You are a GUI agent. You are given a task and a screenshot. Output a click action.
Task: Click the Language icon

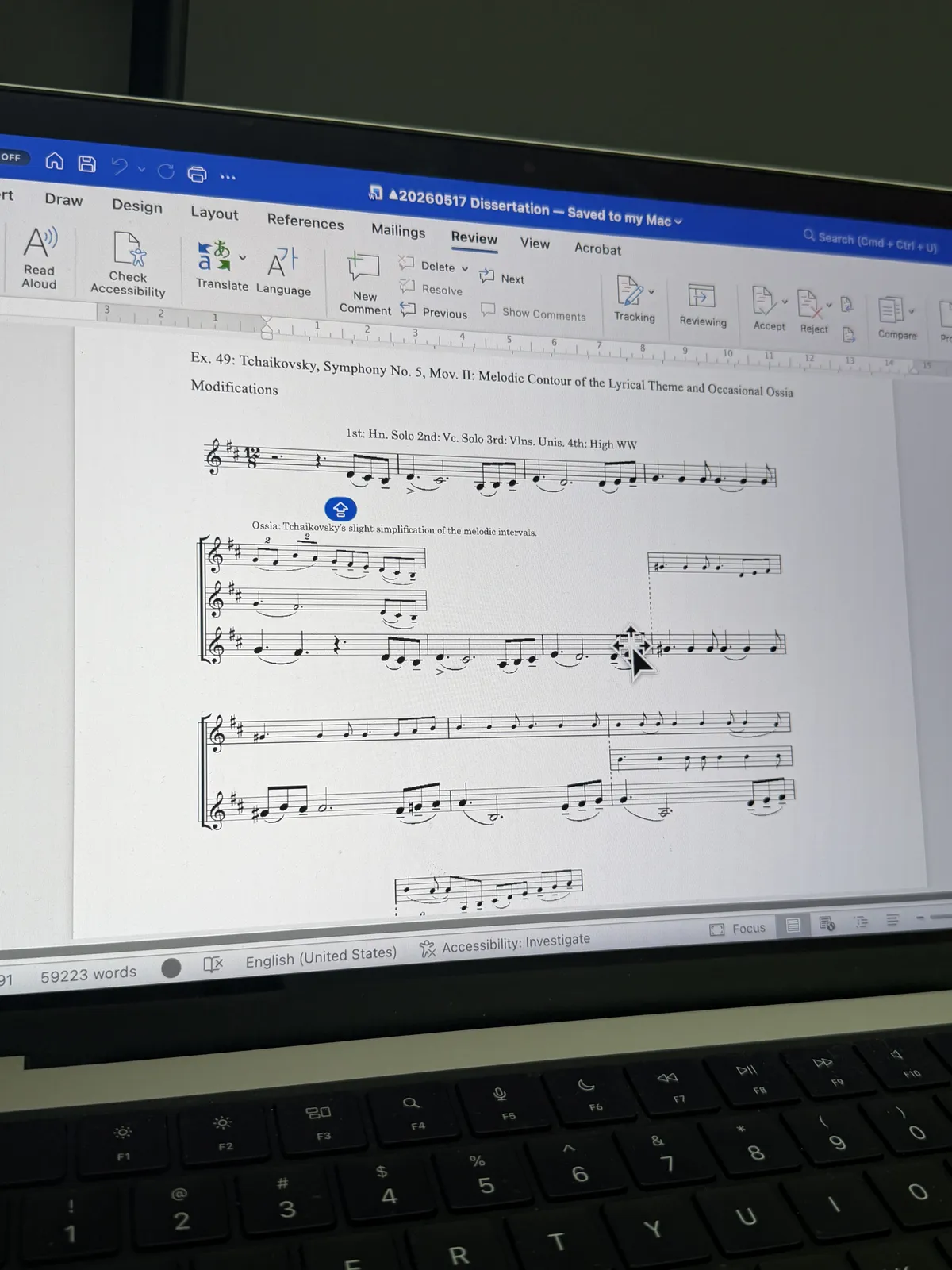(282, 261)
